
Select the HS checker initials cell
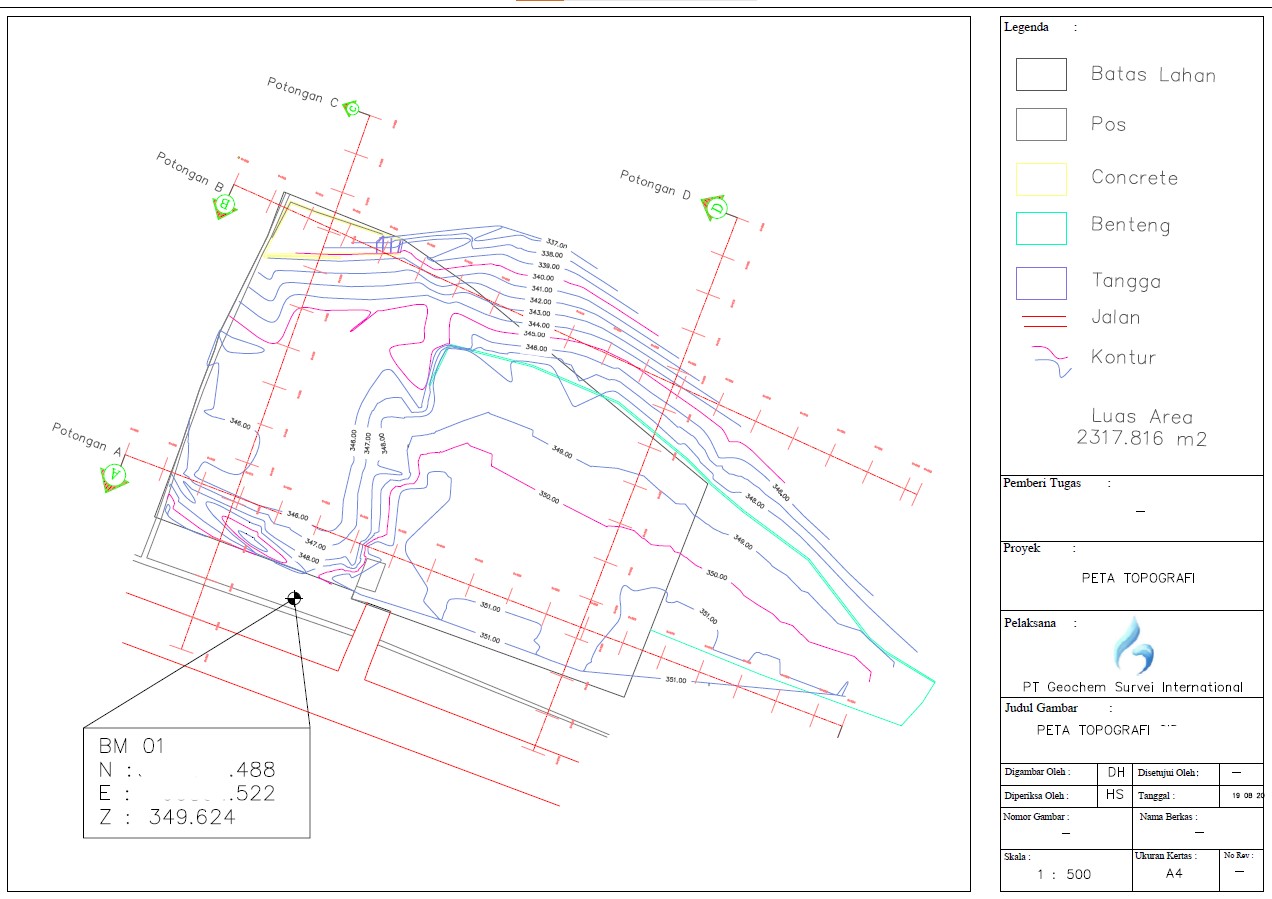pos(1115,796)
